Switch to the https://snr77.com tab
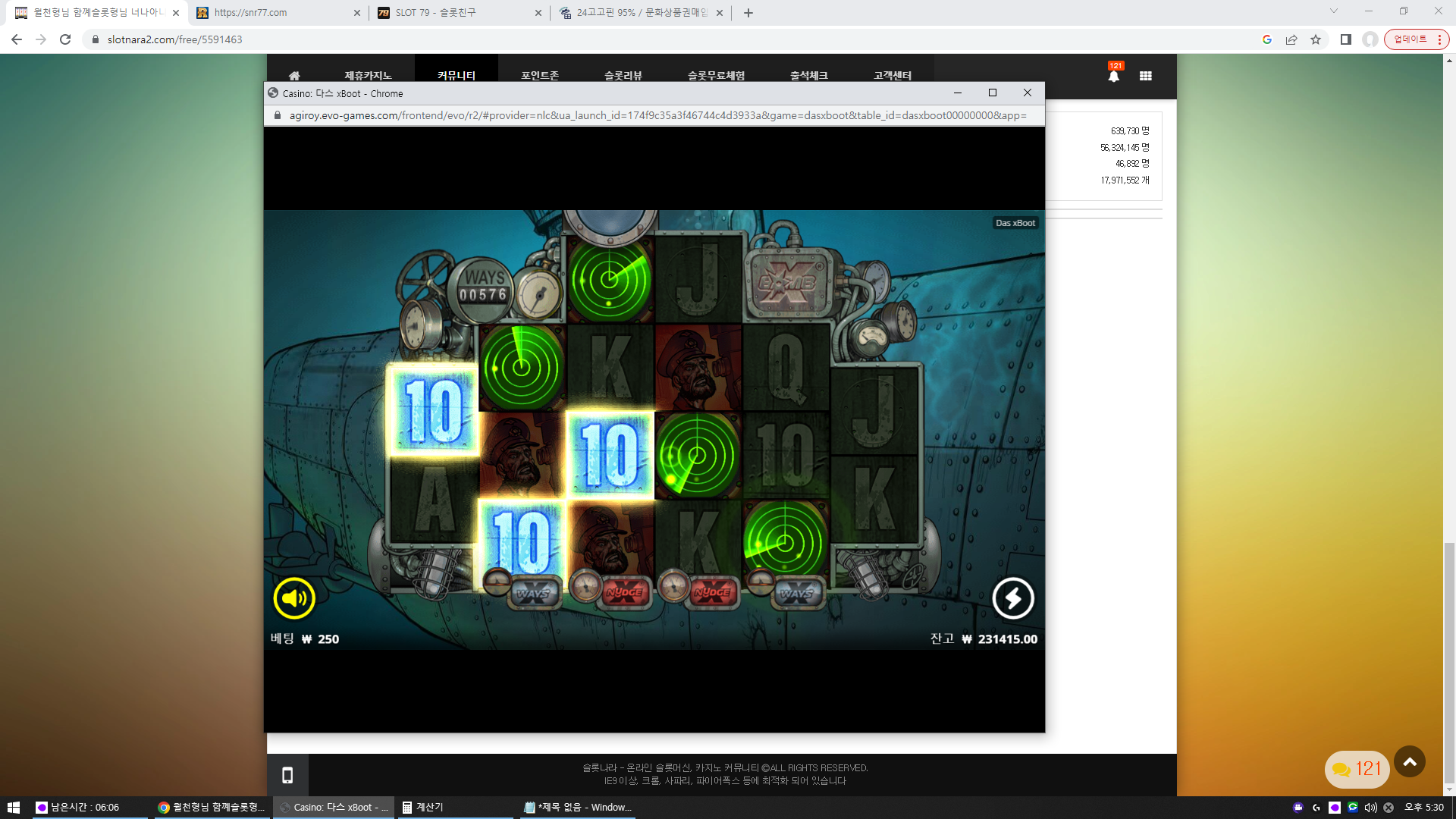Screen dimensions: 1456x819 (277, 13)
